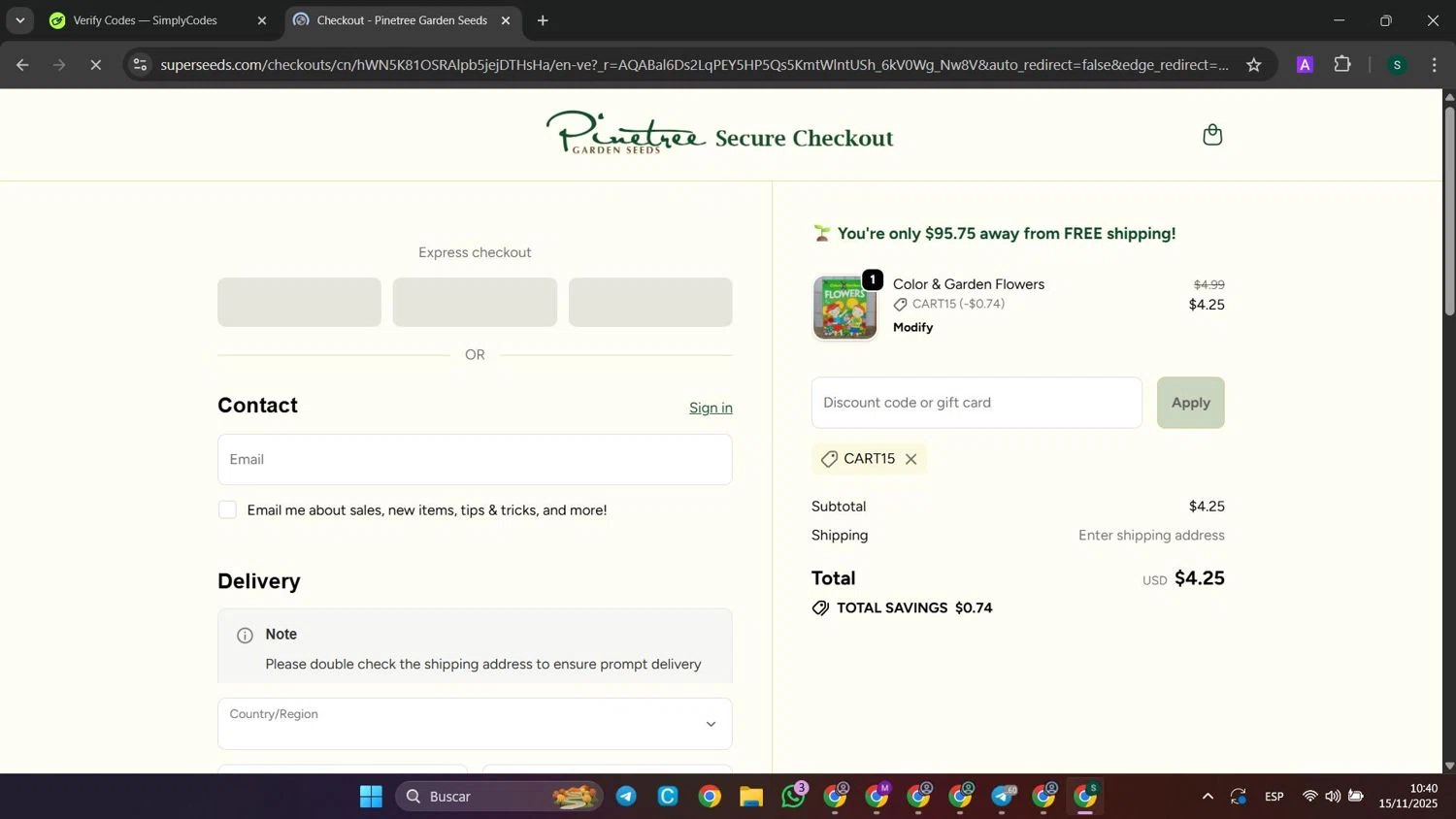The image size is (1456, 819).
Task: Open Chrome window with M profile badge
Action: pos(877,797)
